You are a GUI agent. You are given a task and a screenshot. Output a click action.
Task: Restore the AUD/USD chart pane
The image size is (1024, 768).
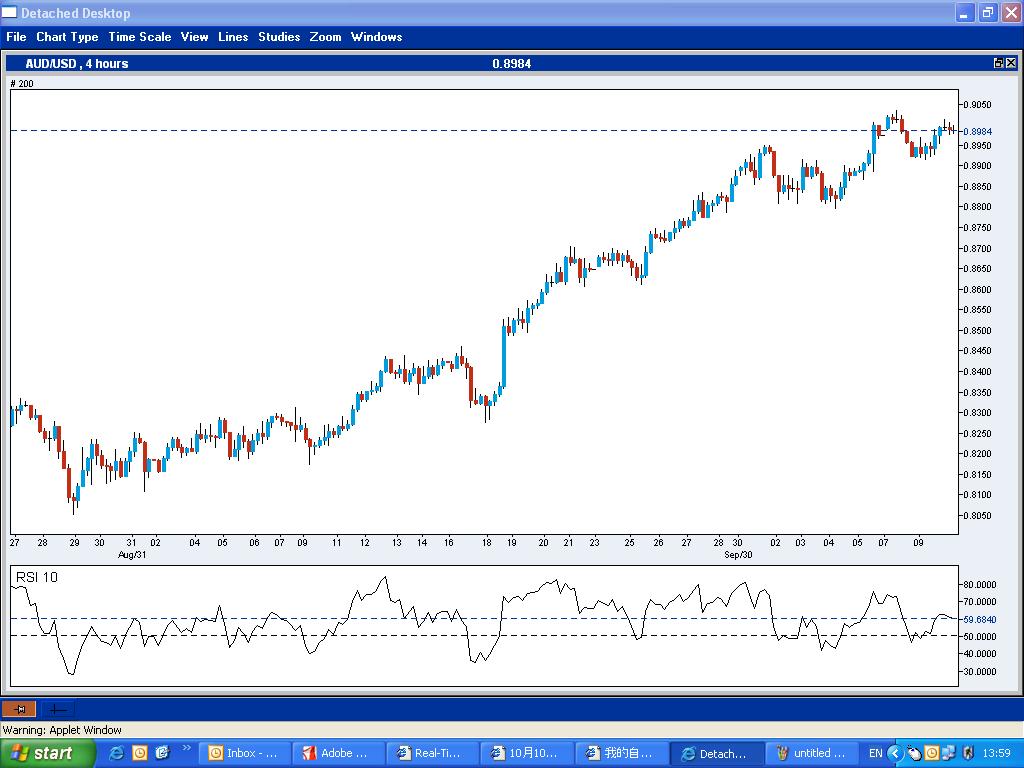999,63
